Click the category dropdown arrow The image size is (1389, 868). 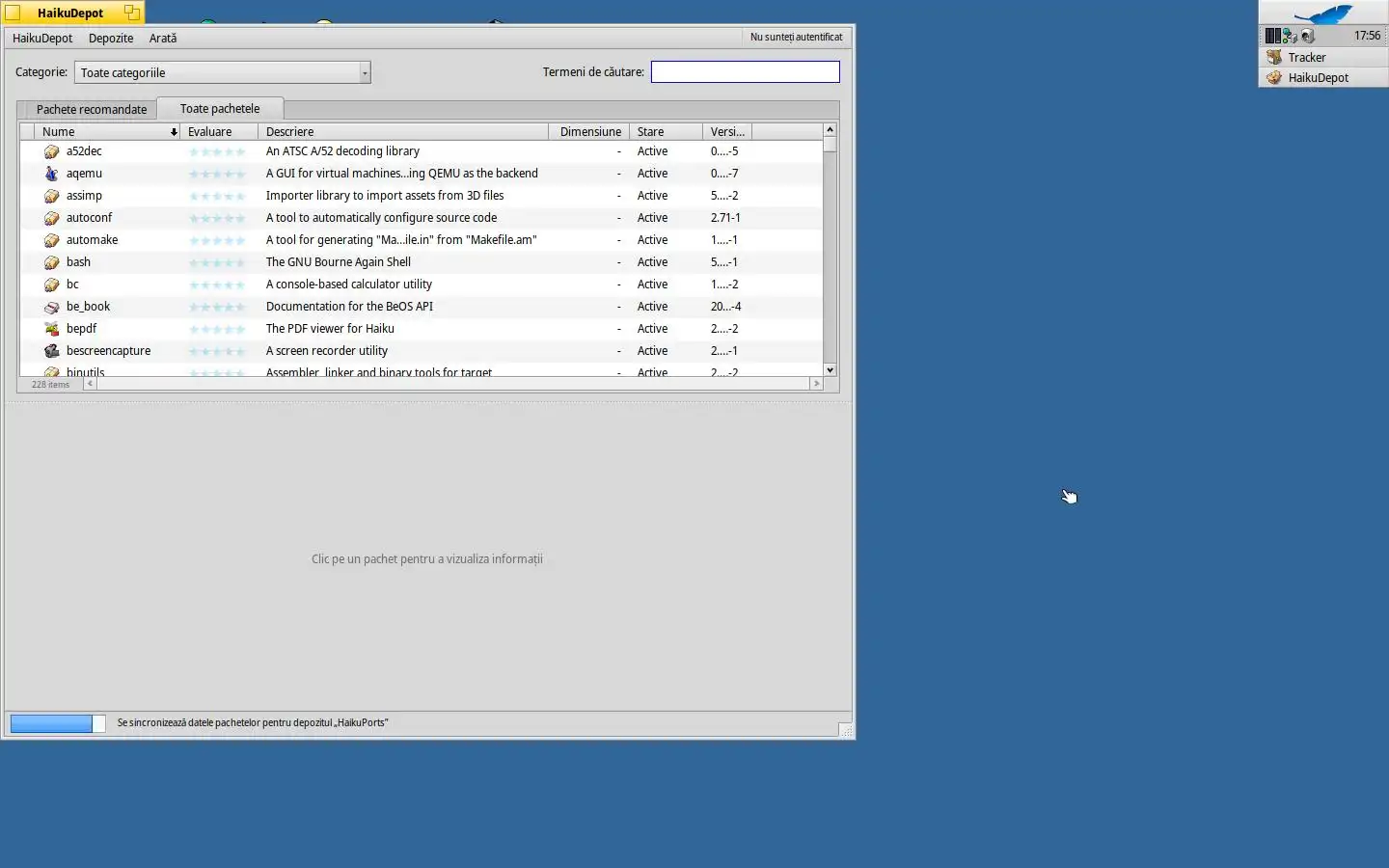click(365, 72)
